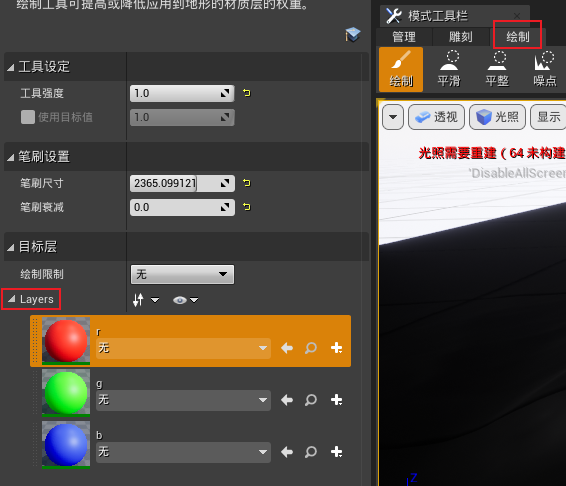The image size is (566, 486).
Task: Select the 平滑 smooth tool
Action: pyautogui.click(x=449, y=69)
